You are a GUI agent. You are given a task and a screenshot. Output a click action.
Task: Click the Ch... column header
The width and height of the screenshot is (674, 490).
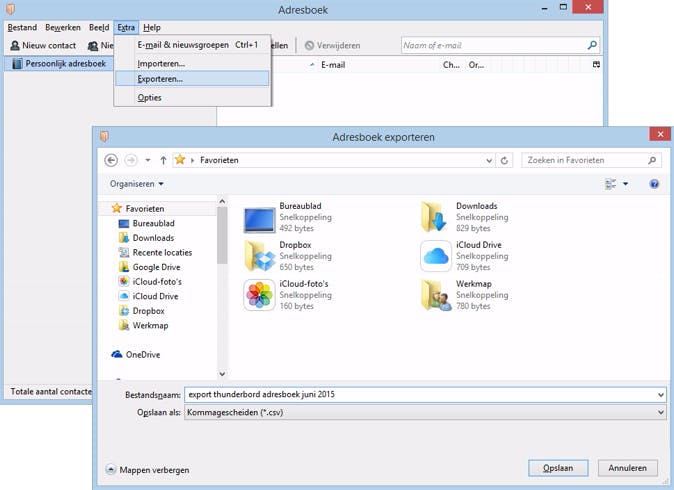[451, 65]
